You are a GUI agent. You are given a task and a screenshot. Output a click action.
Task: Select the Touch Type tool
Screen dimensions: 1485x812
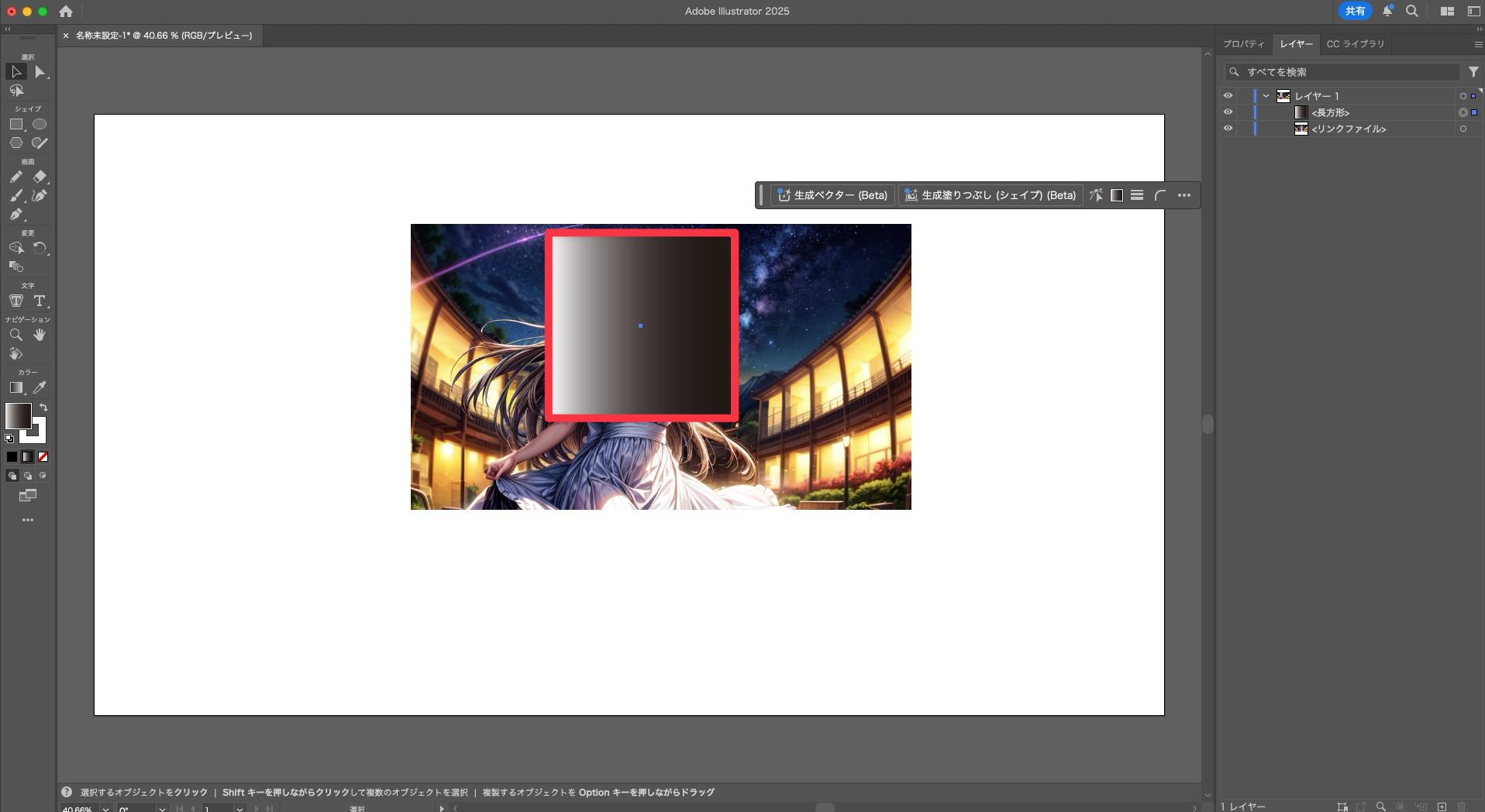click(x=16, y=301)
